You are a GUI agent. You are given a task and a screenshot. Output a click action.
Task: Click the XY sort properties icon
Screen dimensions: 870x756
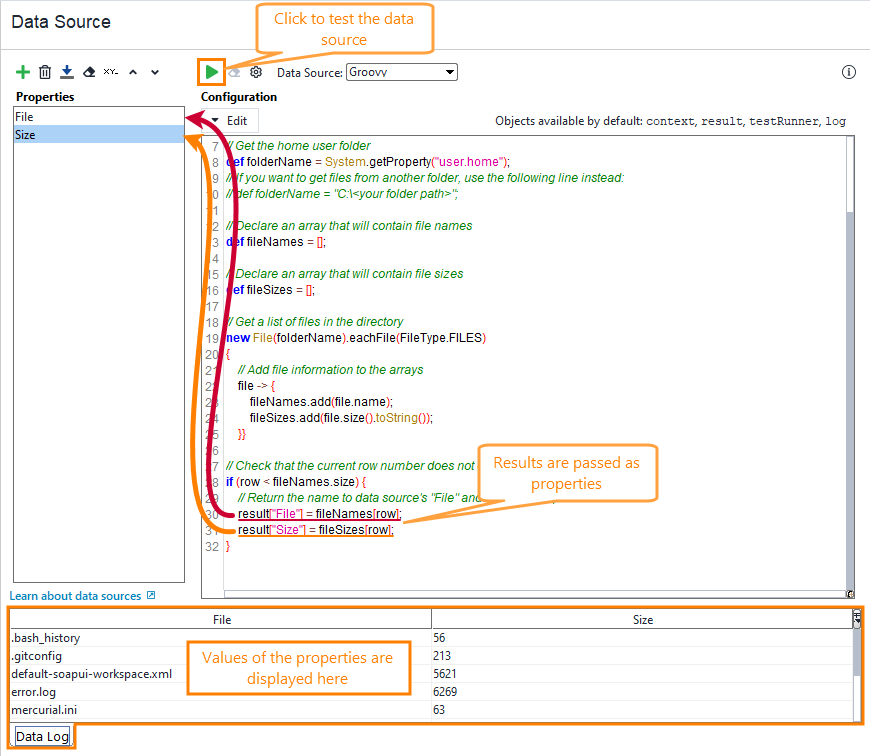pos(111,72)
